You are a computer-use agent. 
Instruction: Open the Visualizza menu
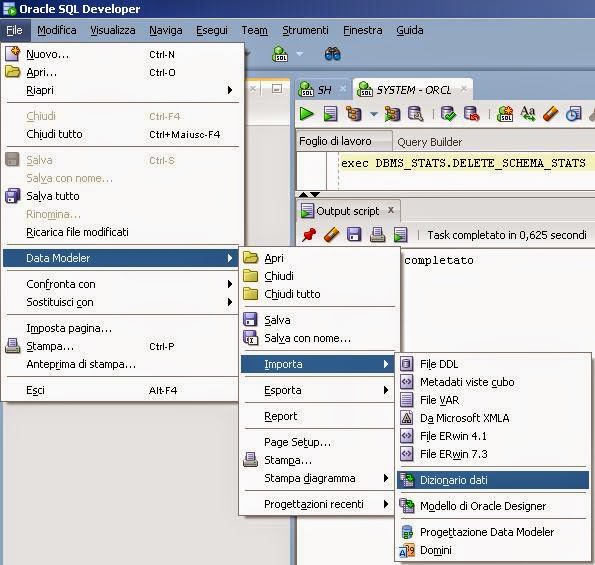click(113, 30)
